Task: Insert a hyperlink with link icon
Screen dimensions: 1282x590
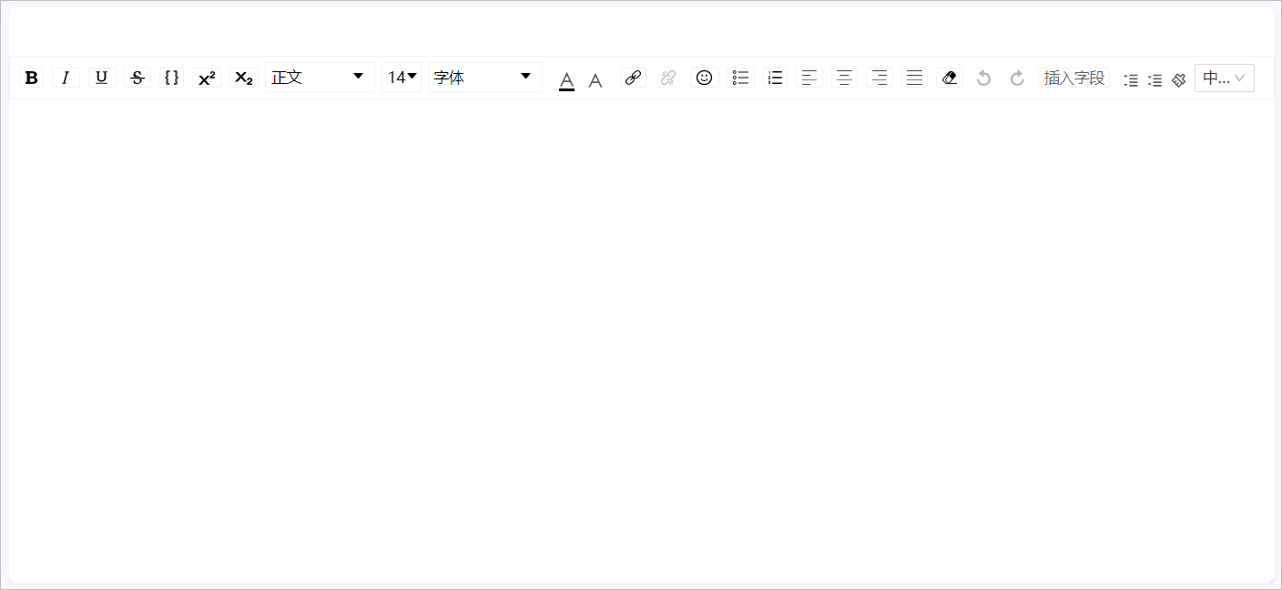Action: click(x=633, y=78)
